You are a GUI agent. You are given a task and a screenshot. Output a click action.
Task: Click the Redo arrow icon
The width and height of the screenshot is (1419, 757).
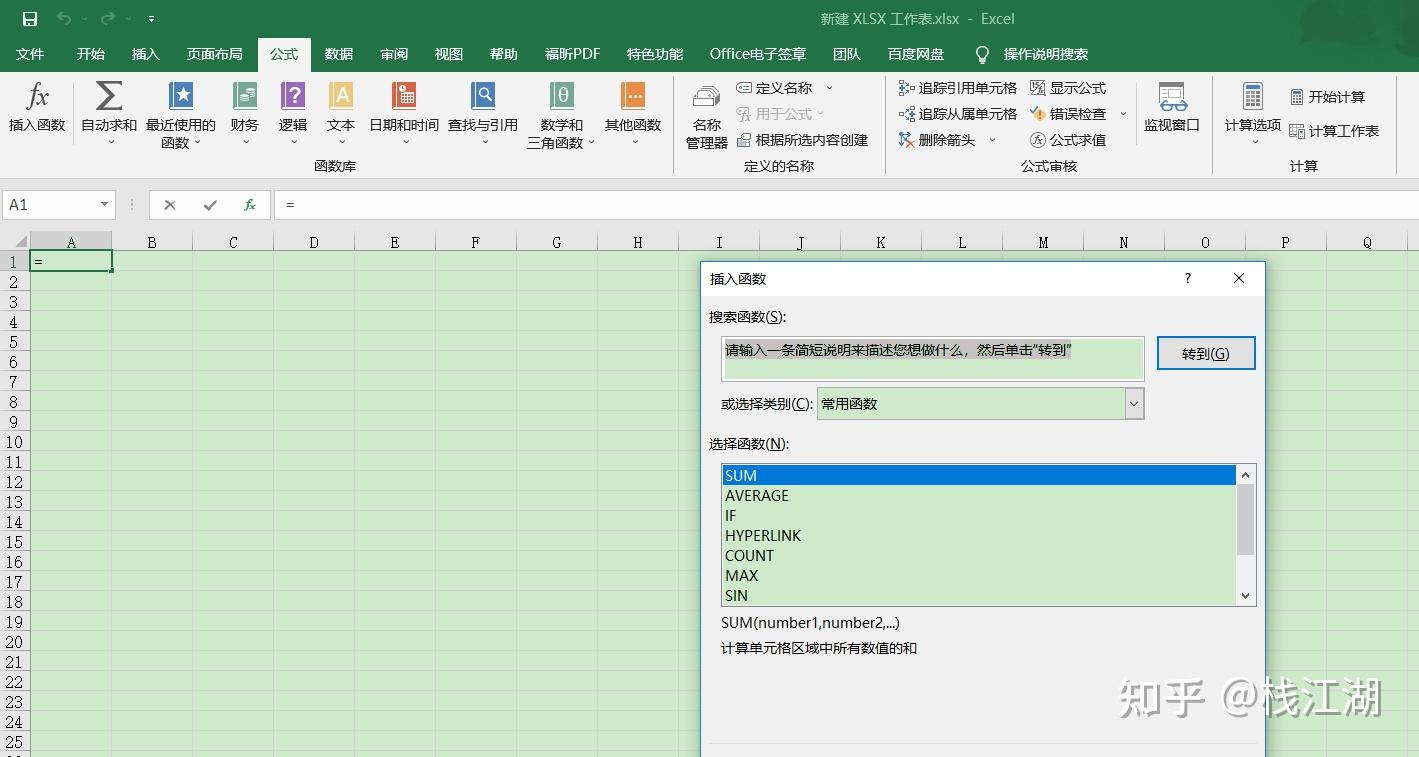coord(108,19)
